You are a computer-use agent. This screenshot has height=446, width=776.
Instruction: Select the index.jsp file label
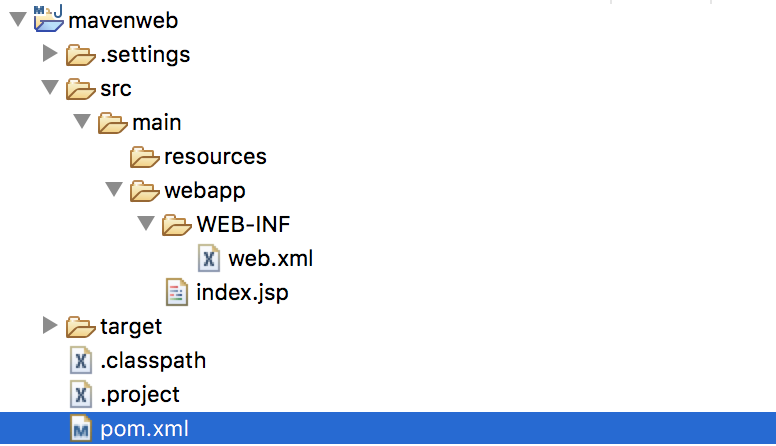(x=242, y=293)
